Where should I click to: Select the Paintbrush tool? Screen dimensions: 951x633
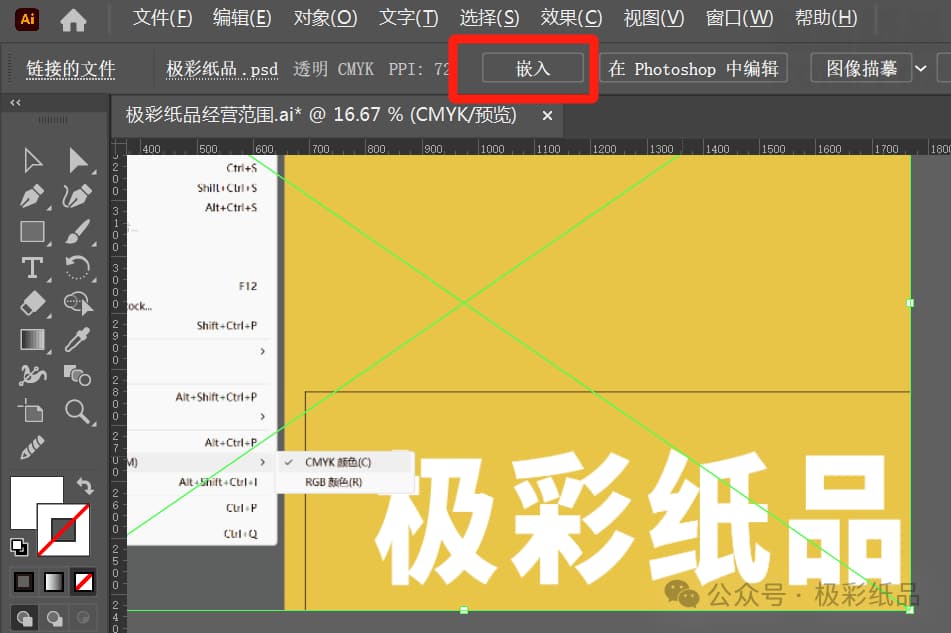[x=79, y=232]
